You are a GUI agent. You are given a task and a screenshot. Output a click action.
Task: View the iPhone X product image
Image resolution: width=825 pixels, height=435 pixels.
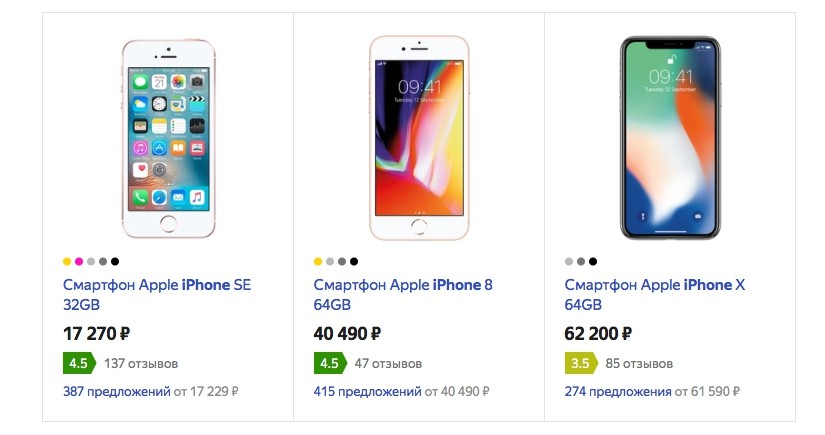(x=669, y=139)
